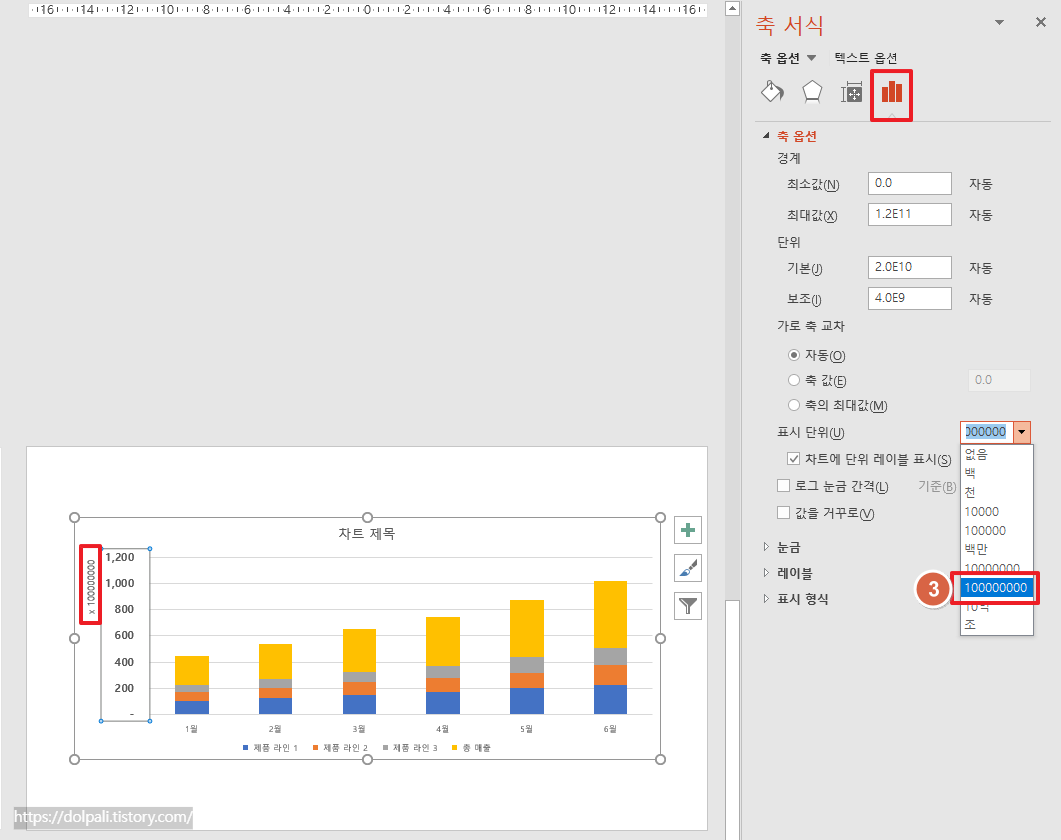Screen dimensions: 1061x840
Task: Click 자동 button next to 기본
Action: click(x=980, y=268)
